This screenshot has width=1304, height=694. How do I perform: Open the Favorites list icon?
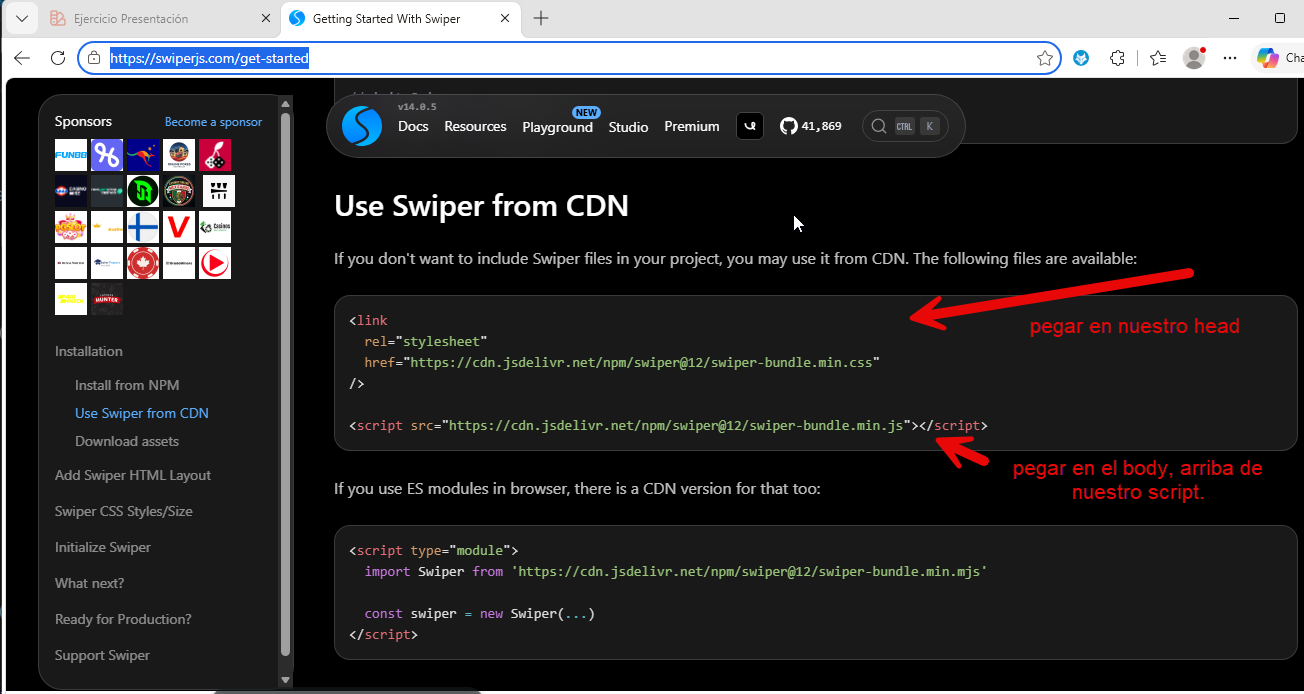pyautogui.click(x=1157, y=58)
